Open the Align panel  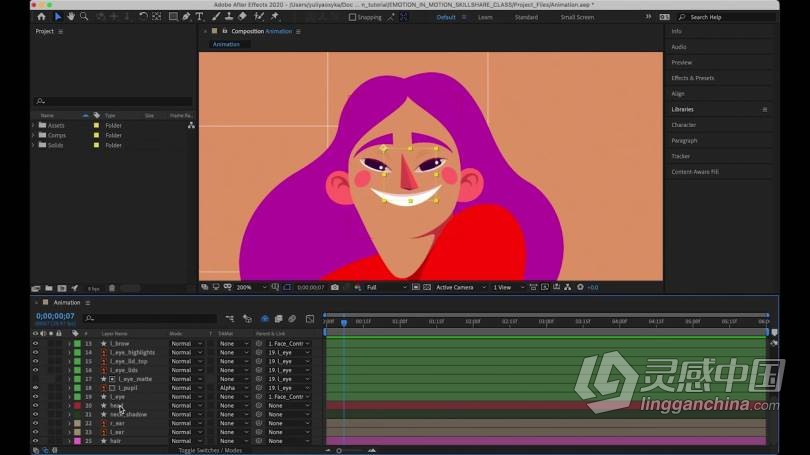coord(678,94)
